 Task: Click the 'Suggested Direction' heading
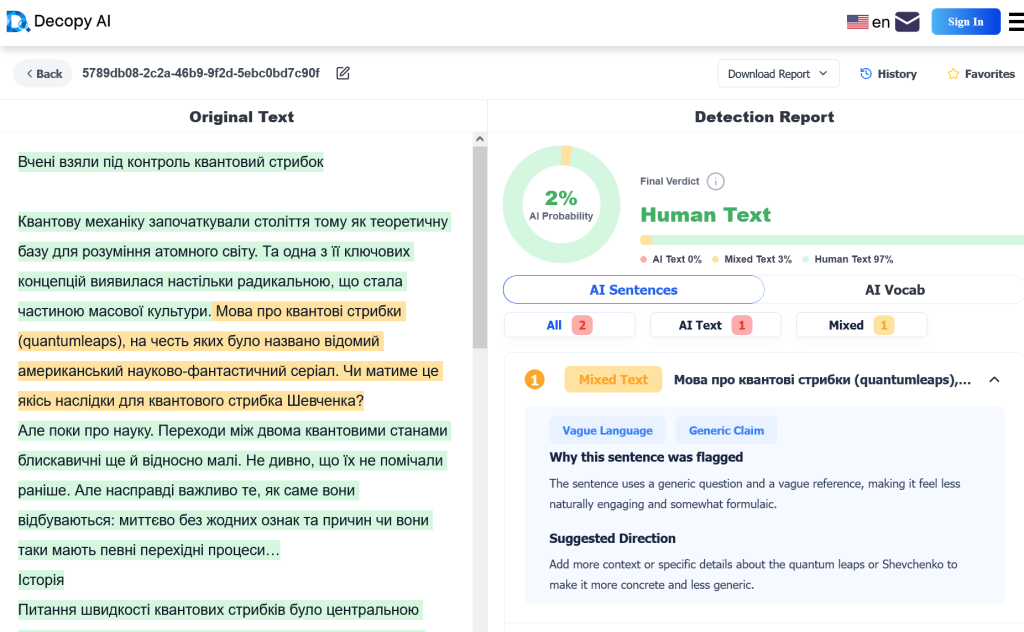pos(612,538)
